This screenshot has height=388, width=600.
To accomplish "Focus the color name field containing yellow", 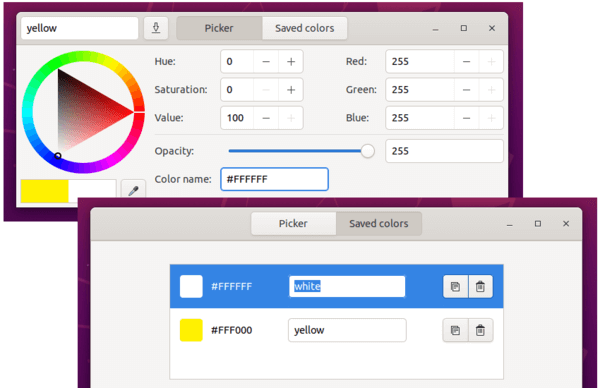I will coord(80,28).
